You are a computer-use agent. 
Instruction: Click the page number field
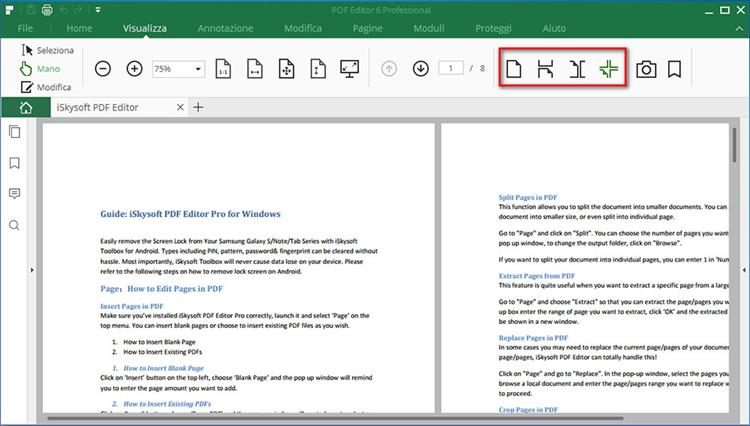[x=451, y=68]
